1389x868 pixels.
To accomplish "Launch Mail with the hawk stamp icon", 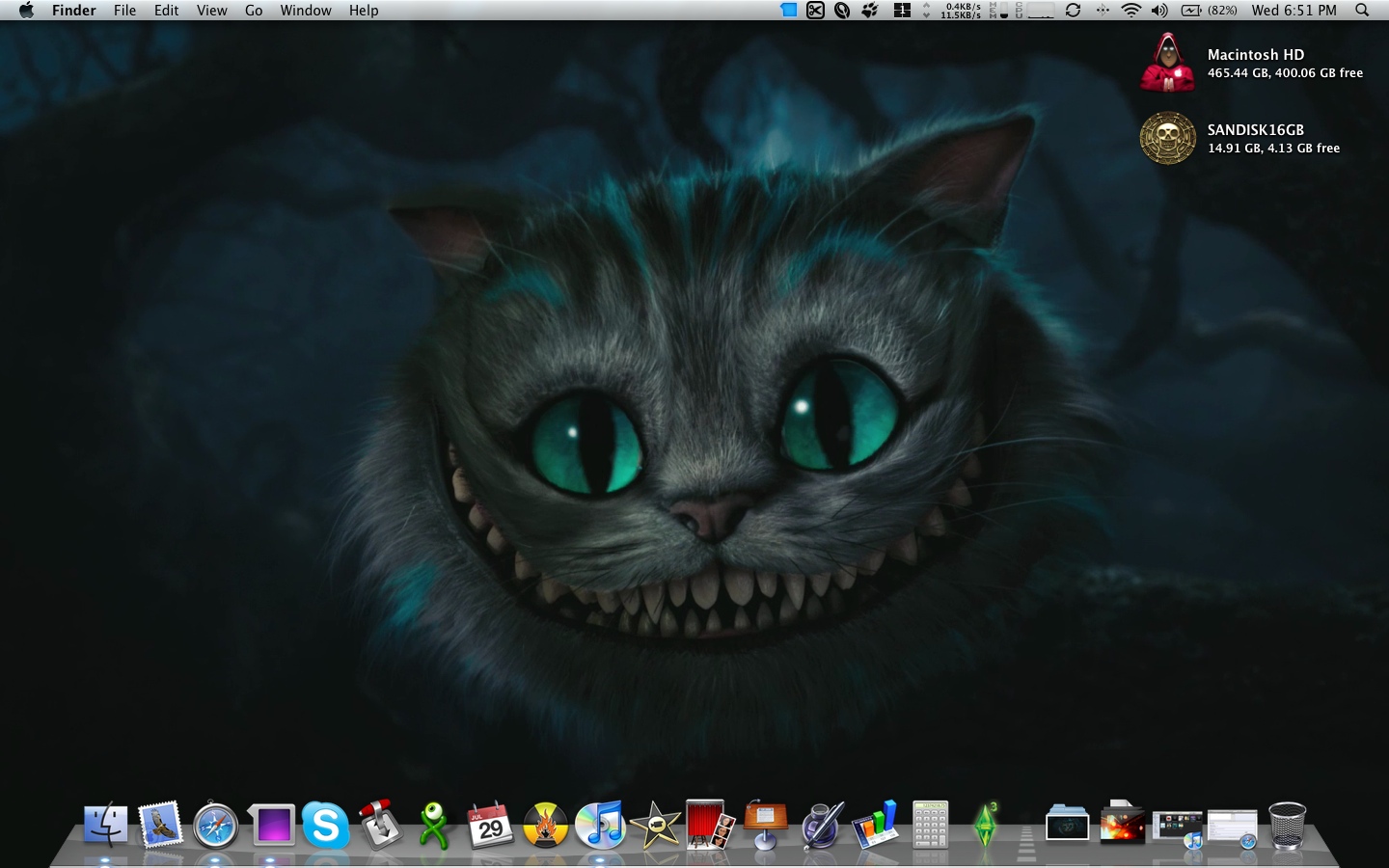I will pyautogui.click(x=160, y=826).
